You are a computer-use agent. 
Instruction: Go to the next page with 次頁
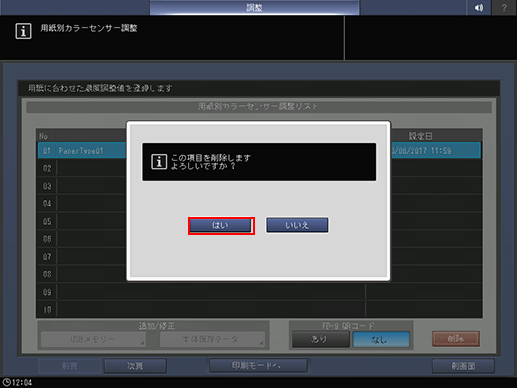click(135, 366)
